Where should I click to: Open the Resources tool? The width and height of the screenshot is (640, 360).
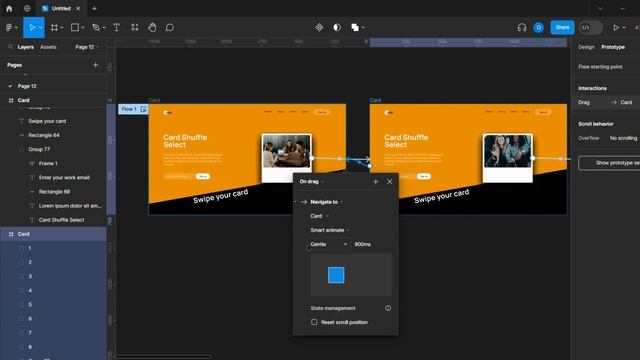pyautogui.click(x=134, y=27)
